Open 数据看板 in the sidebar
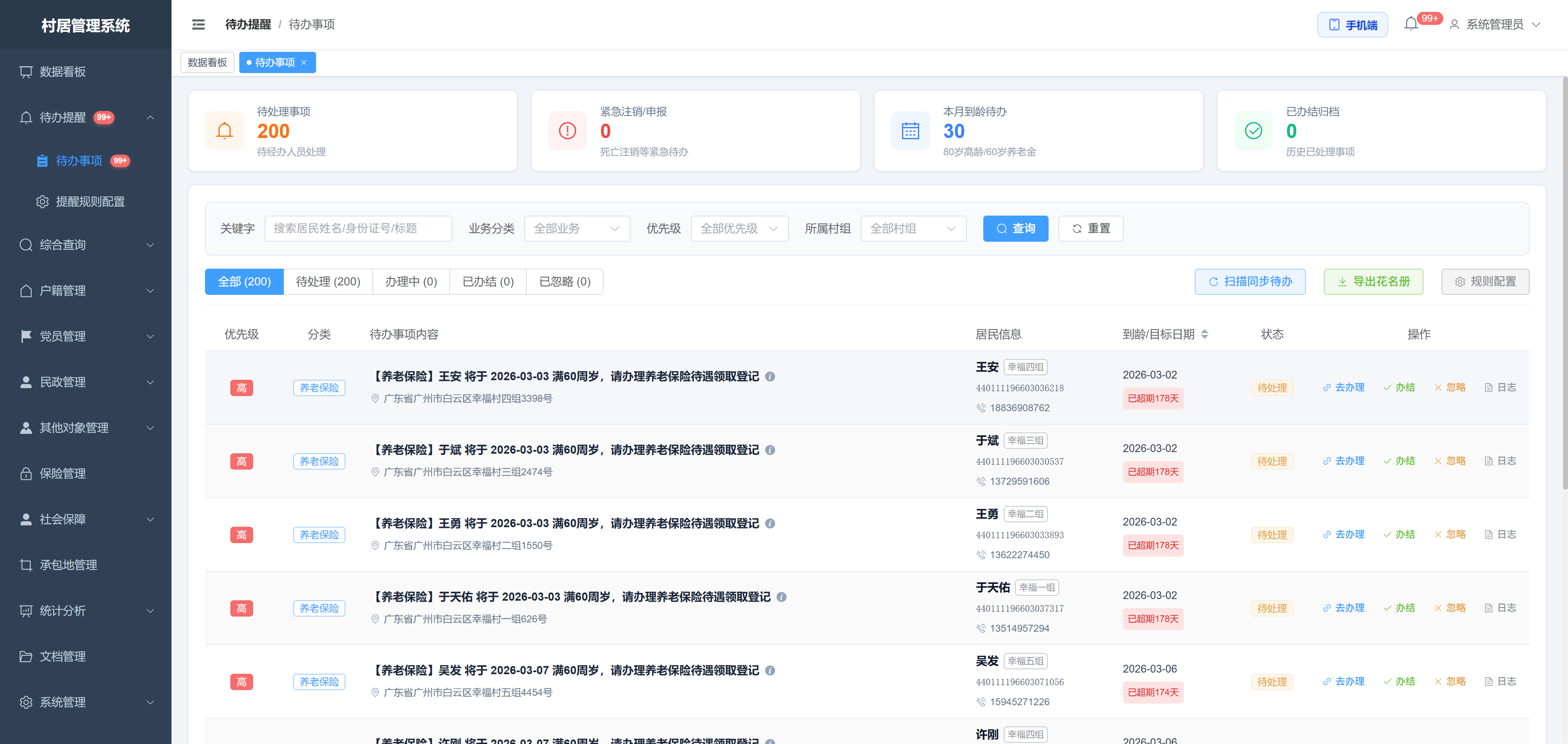 pyautogui.click(x=86, y=72)
